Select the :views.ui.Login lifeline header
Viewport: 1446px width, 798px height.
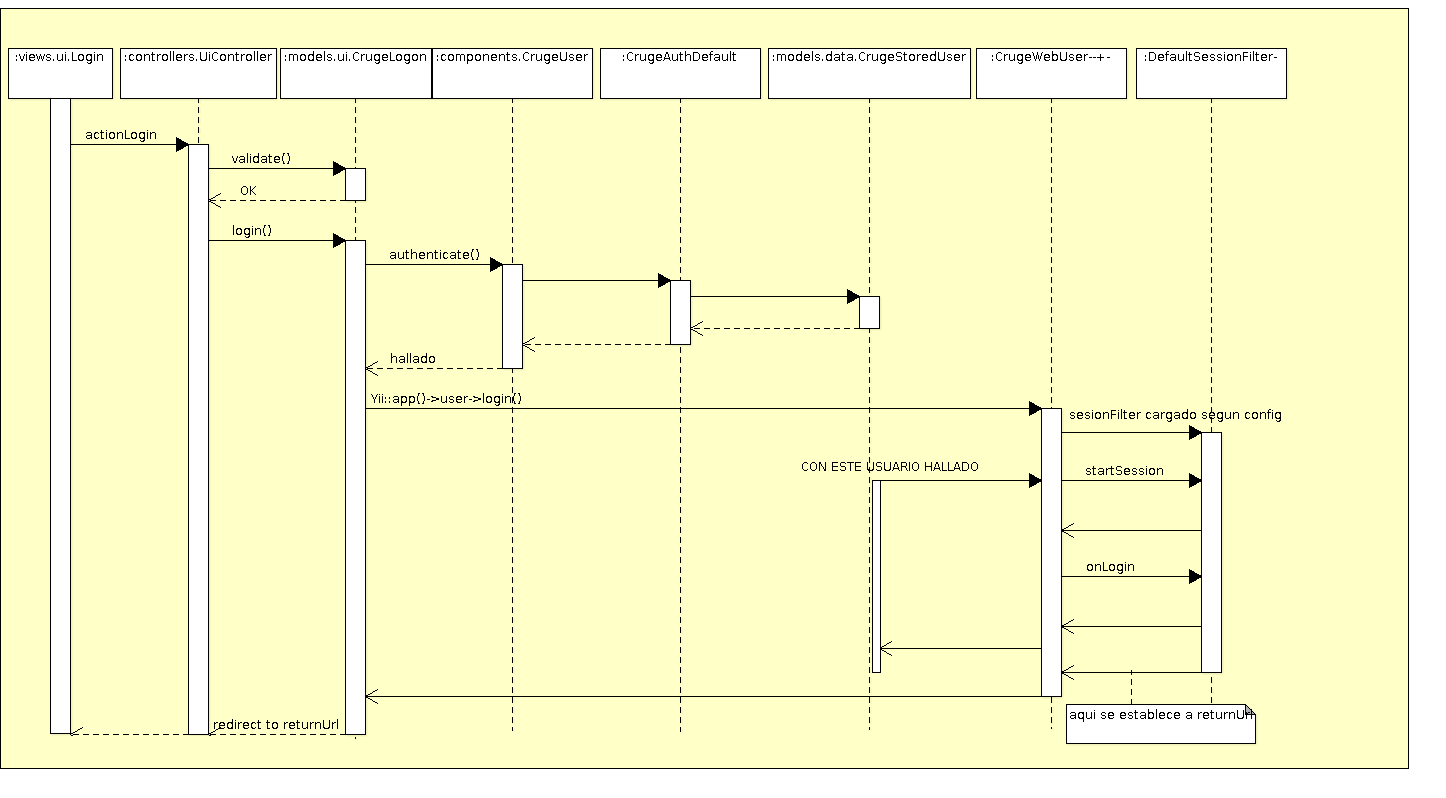tap(60, 71)
